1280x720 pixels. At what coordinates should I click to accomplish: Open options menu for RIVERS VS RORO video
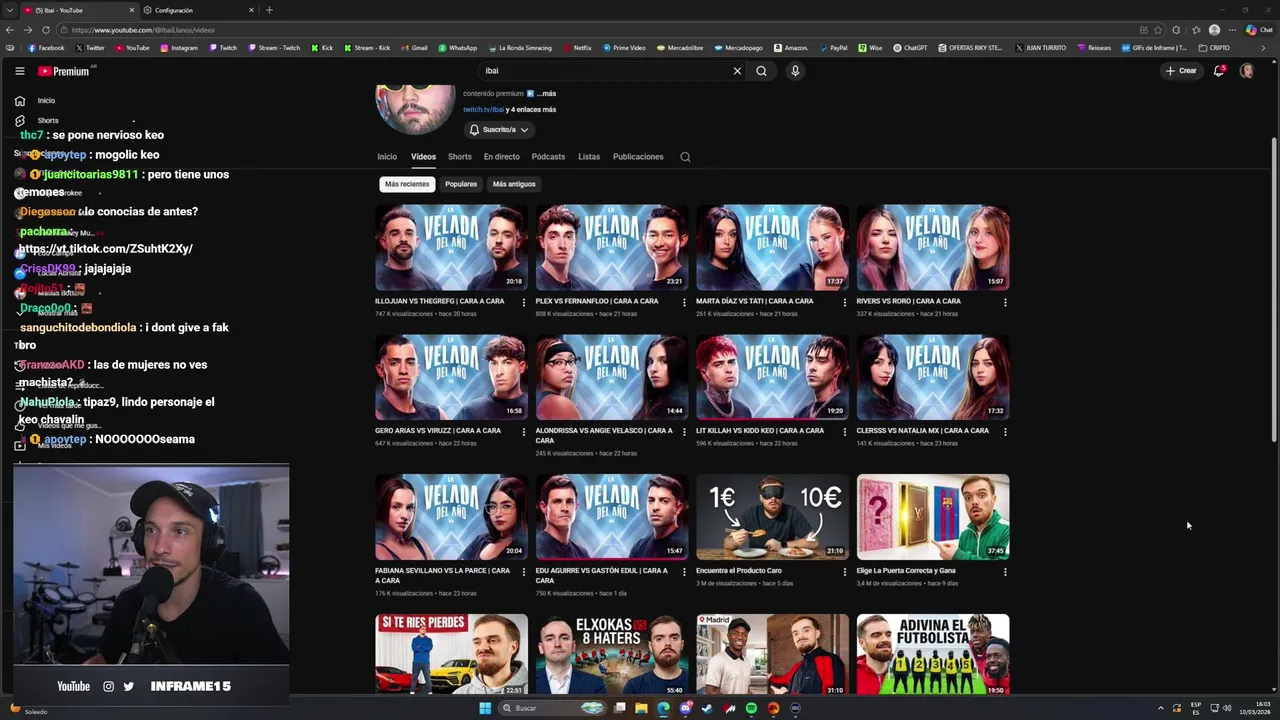(x=1005, y=302)
